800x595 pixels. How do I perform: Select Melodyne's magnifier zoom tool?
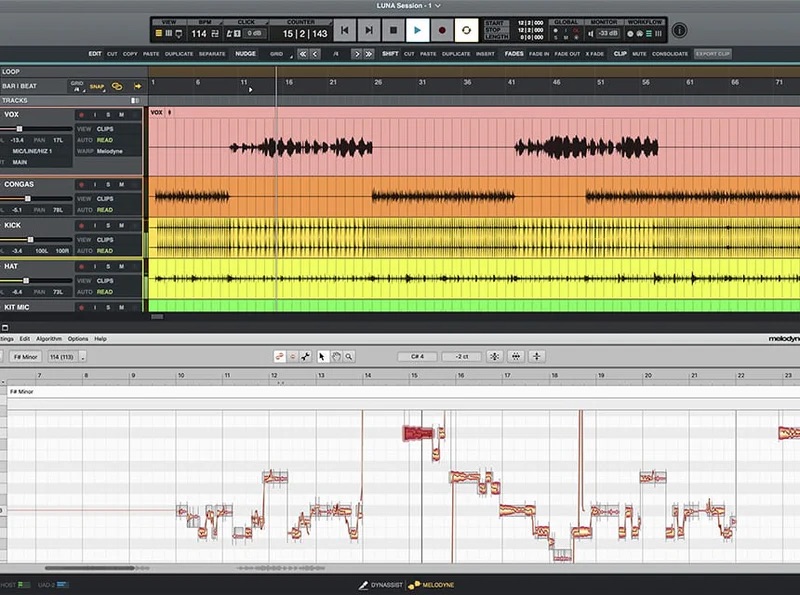tap(349, 357)
